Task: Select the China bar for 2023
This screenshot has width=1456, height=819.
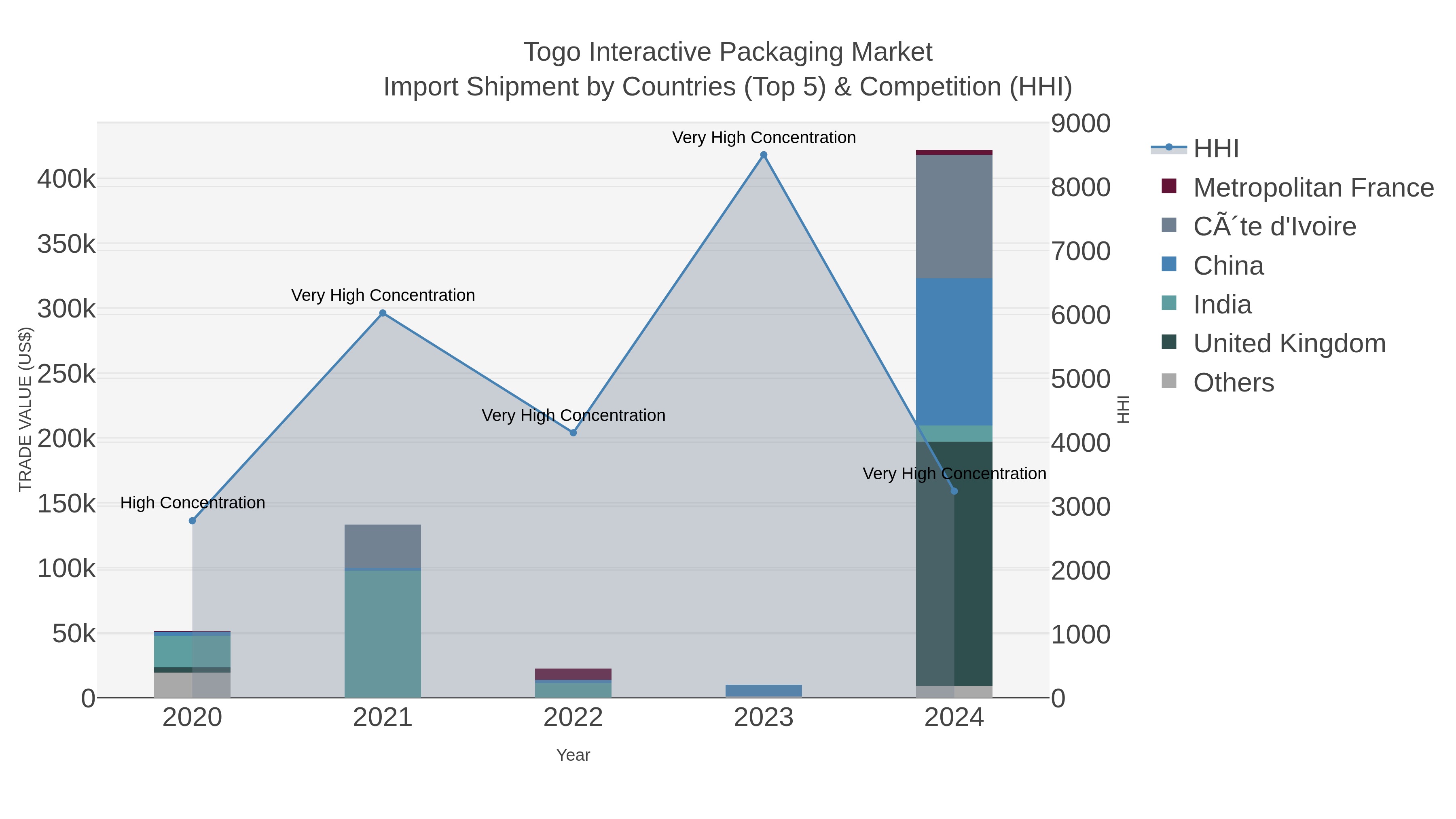Action: click(764, 691)
